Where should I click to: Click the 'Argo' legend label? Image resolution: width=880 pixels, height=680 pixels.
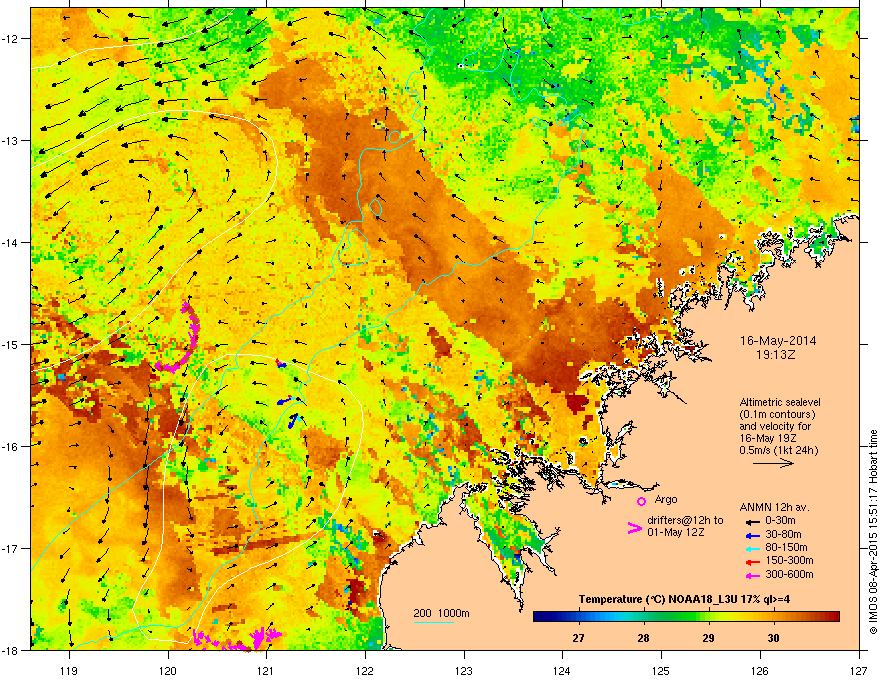click(666, 499)
